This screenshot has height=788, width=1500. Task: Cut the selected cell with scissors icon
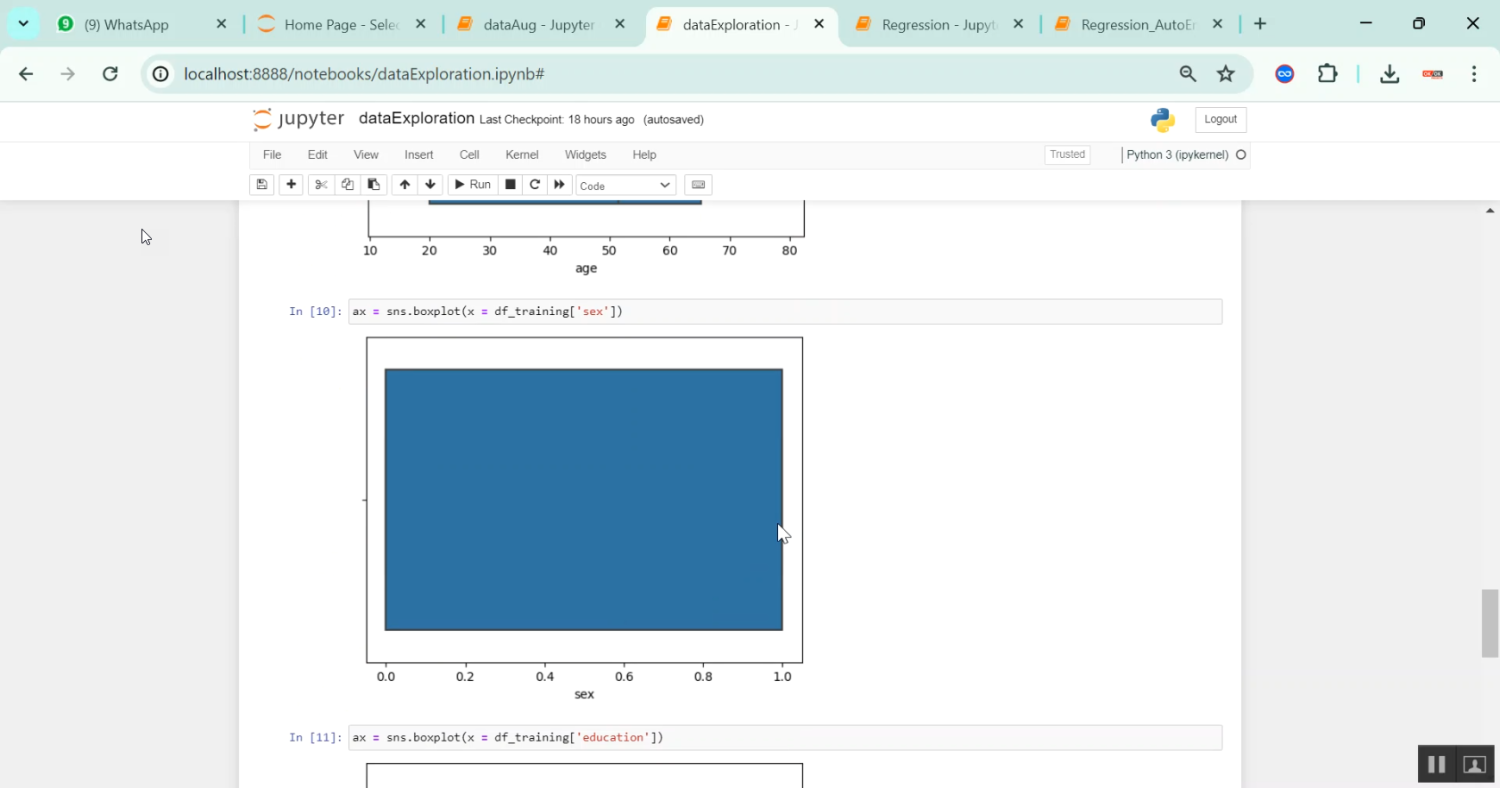(x=320, y=184)
